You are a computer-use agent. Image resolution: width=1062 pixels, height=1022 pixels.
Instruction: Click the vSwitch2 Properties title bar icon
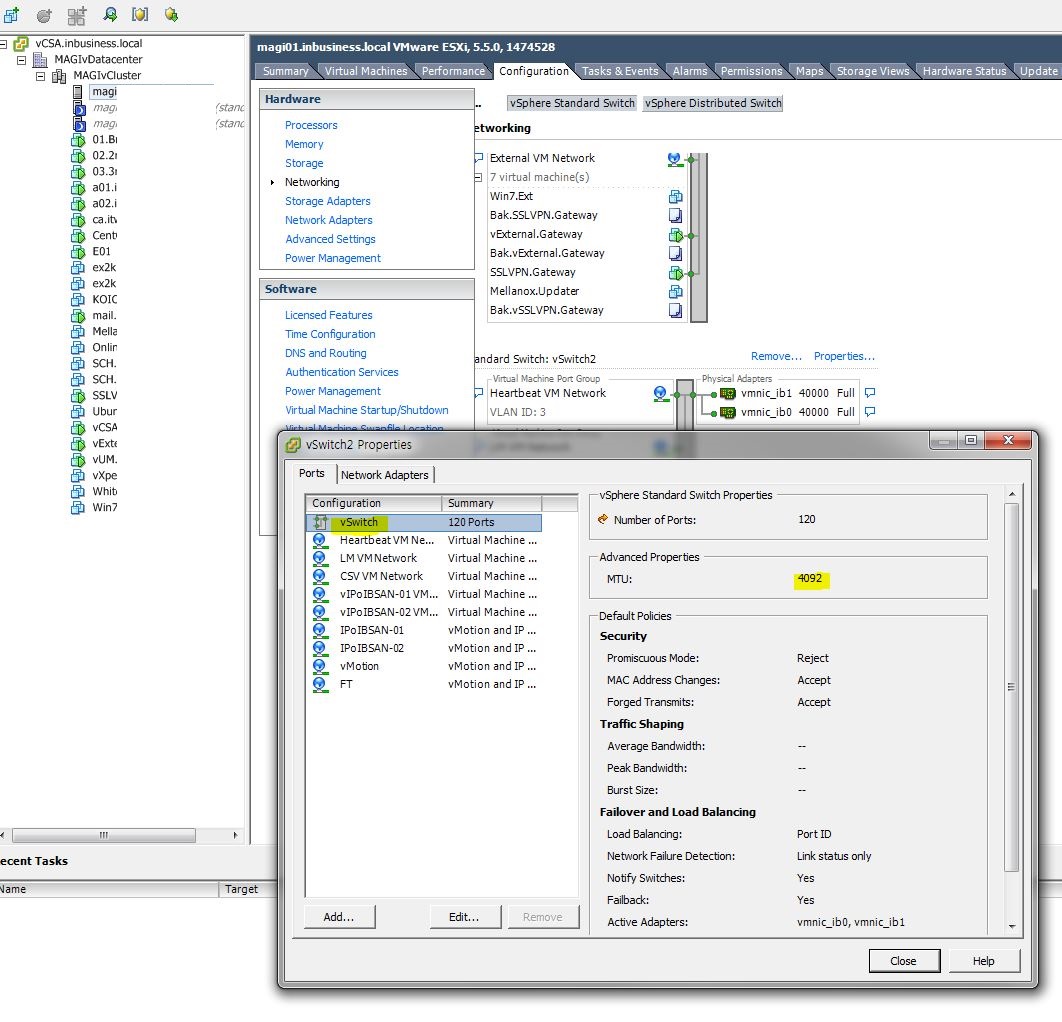coord(293,445)
